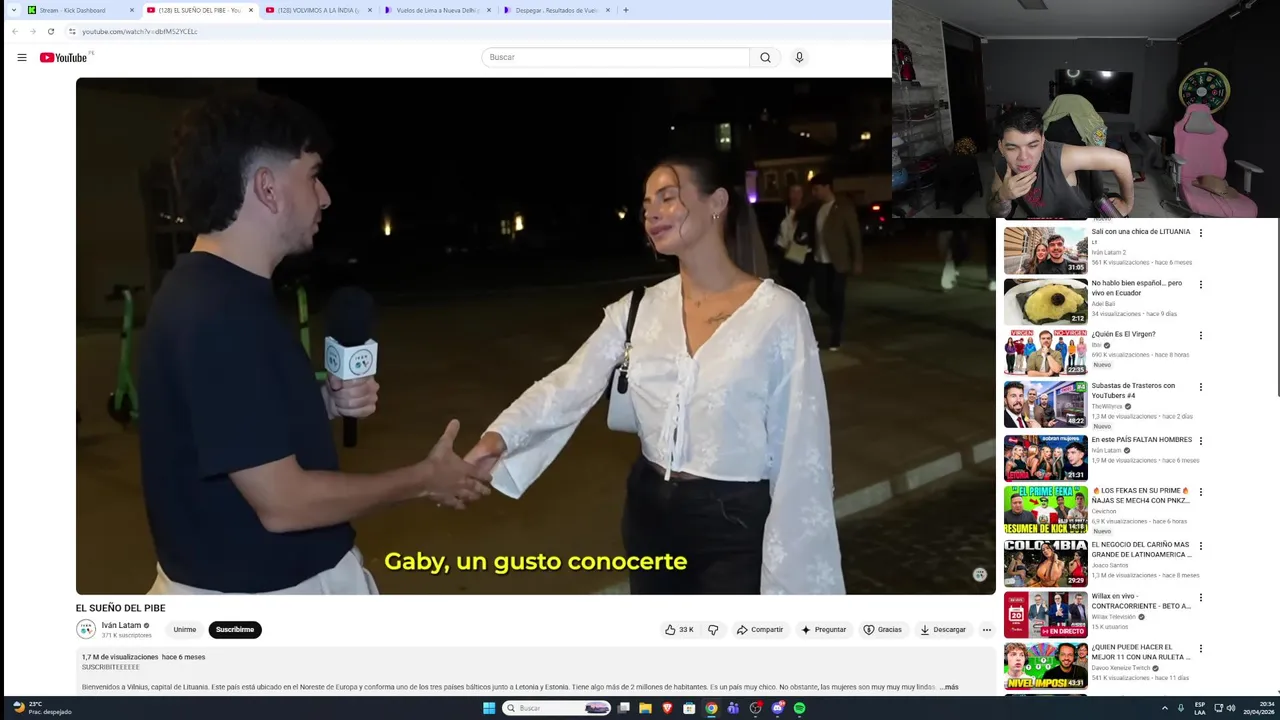
Task: Click the browser address bar URL
Action: [x=139, y=31]
